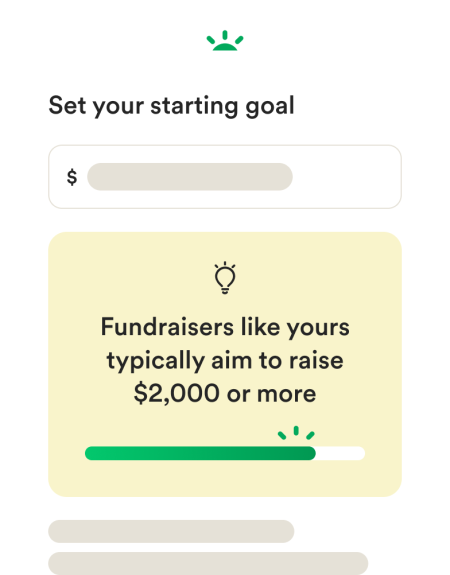Click second gray skeleton bar at bottom
450x575 pixels.
click(208, 563)
